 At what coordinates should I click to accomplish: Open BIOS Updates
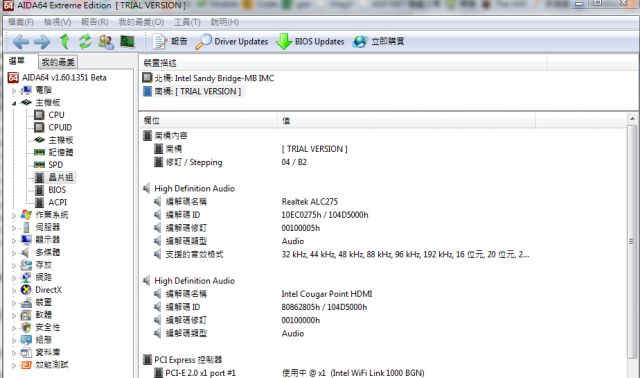310,42
